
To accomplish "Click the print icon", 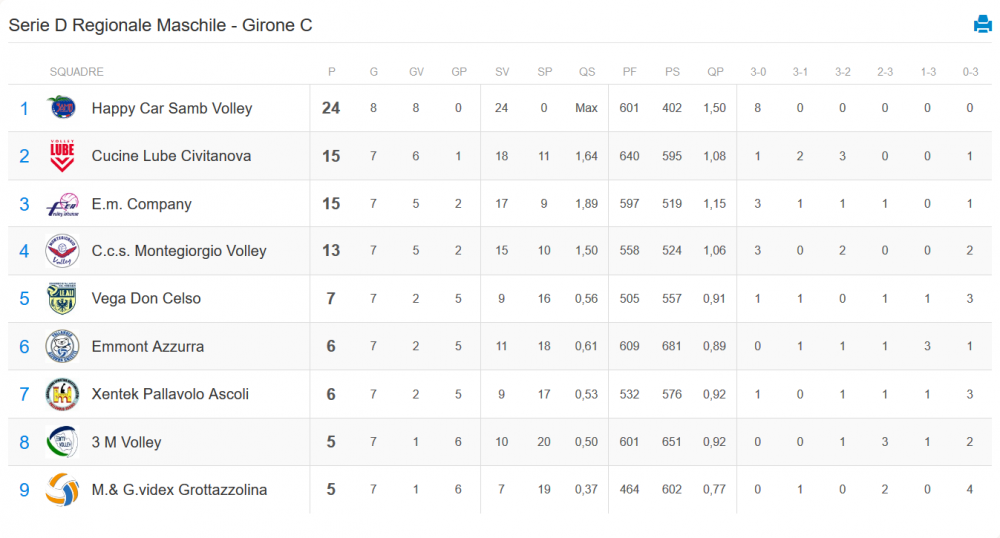I will [982, 24].
